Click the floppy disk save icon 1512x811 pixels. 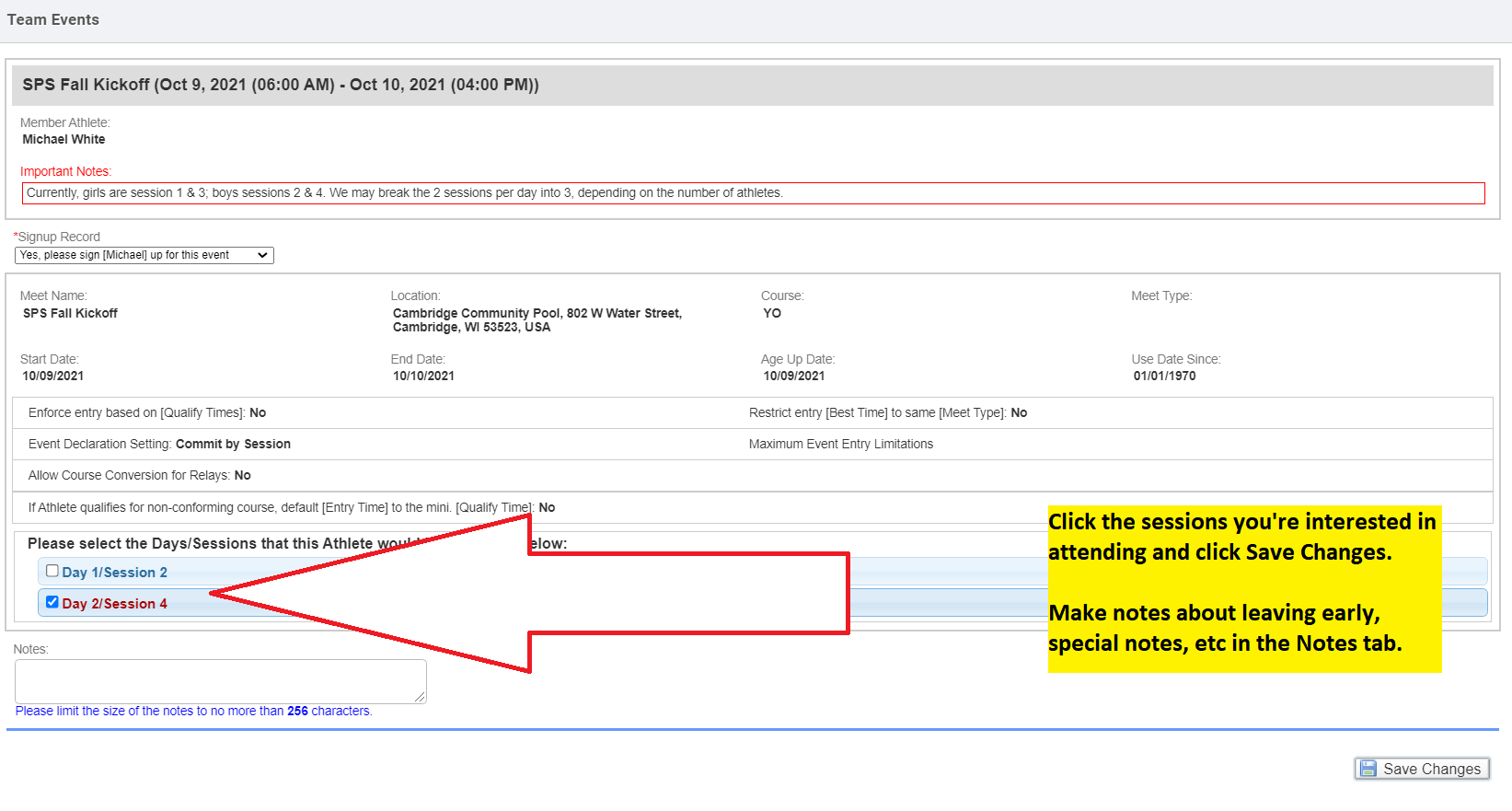[1368, 769]
